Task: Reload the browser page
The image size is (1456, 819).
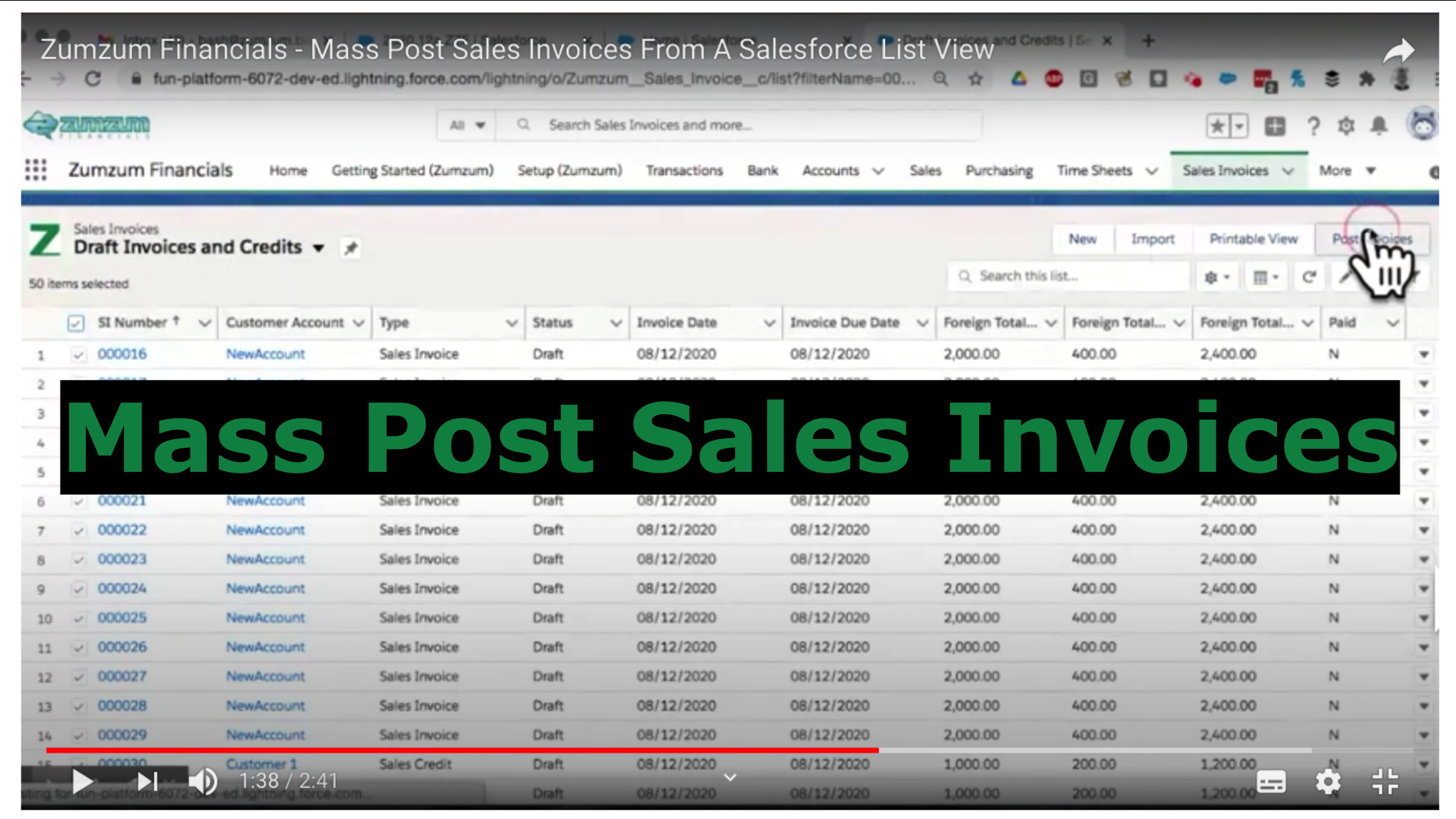Action: point(93,78)
